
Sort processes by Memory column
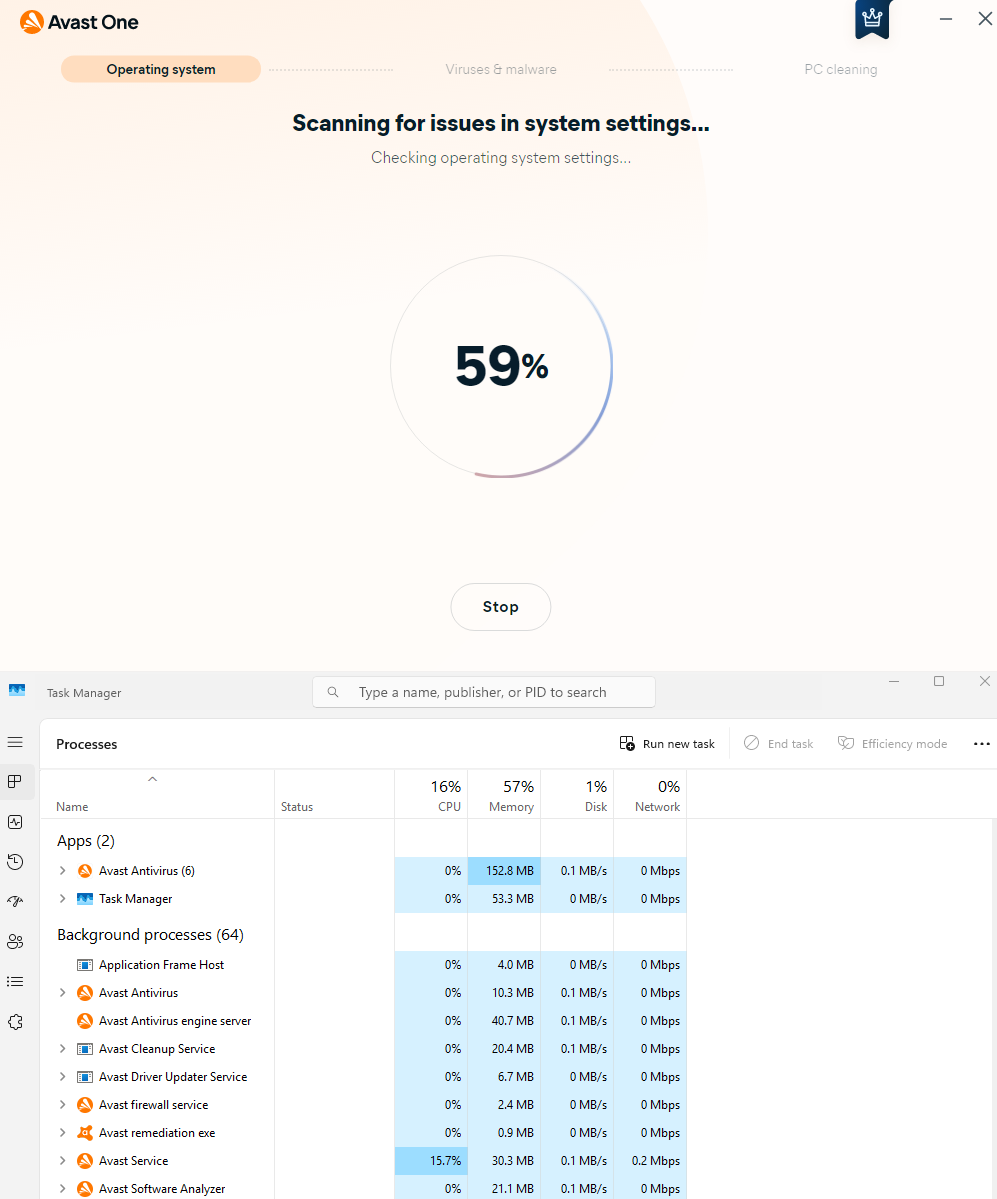pos(504,795)
